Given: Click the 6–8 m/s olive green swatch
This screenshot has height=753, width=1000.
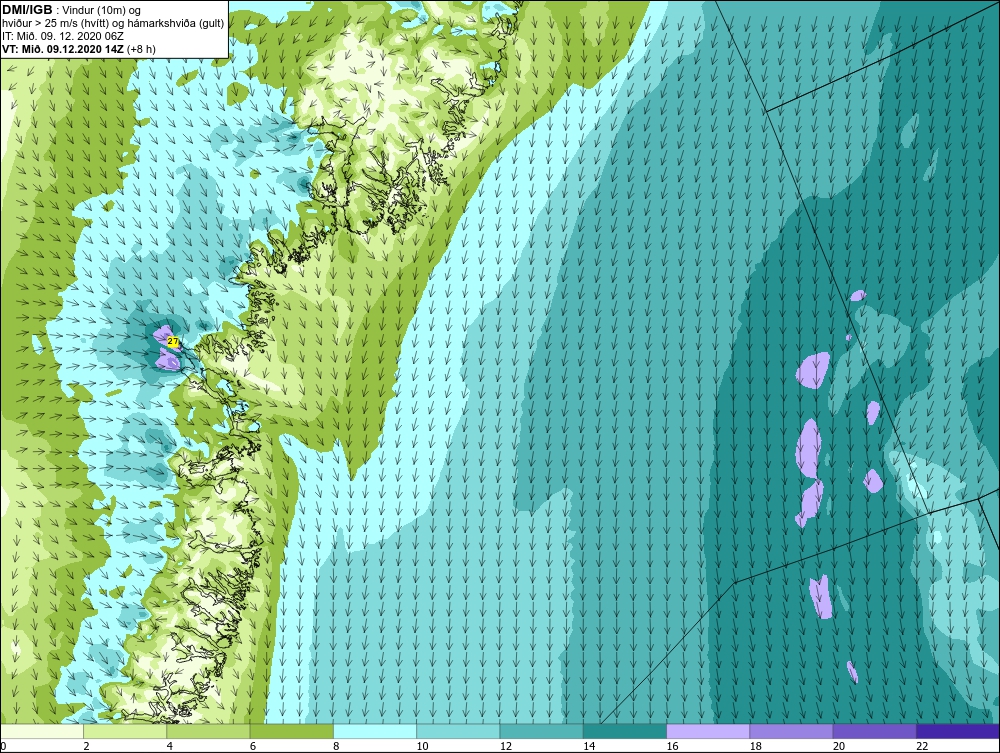Looking at the screenshot, I should click(291, 731).
